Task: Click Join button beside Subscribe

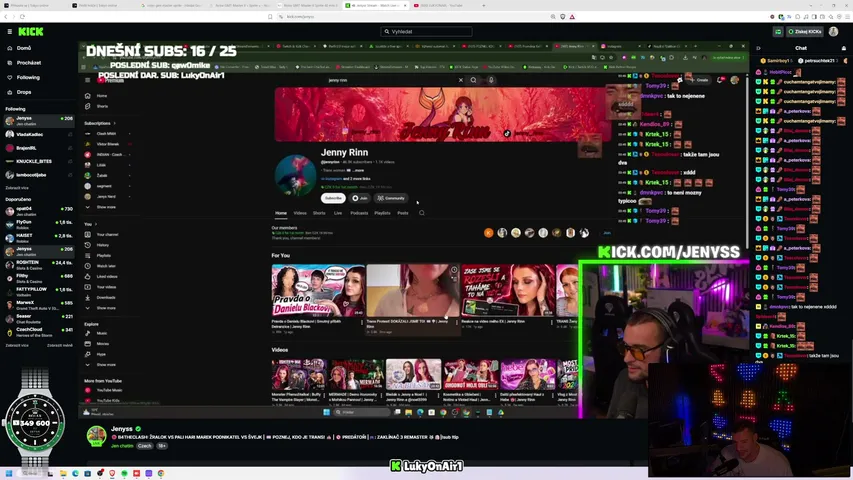Action: tap(360, 198)
